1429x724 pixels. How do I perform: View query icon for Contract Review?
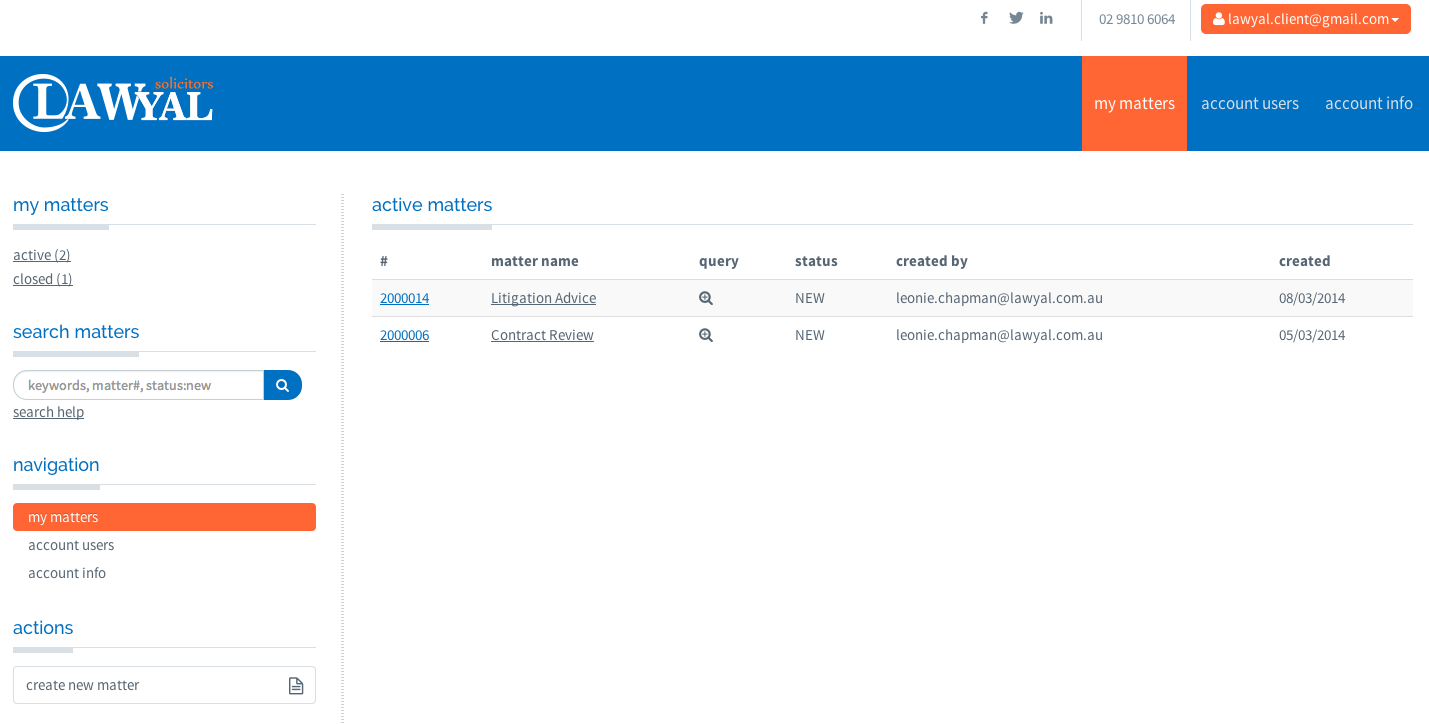(x=706, y=335)
